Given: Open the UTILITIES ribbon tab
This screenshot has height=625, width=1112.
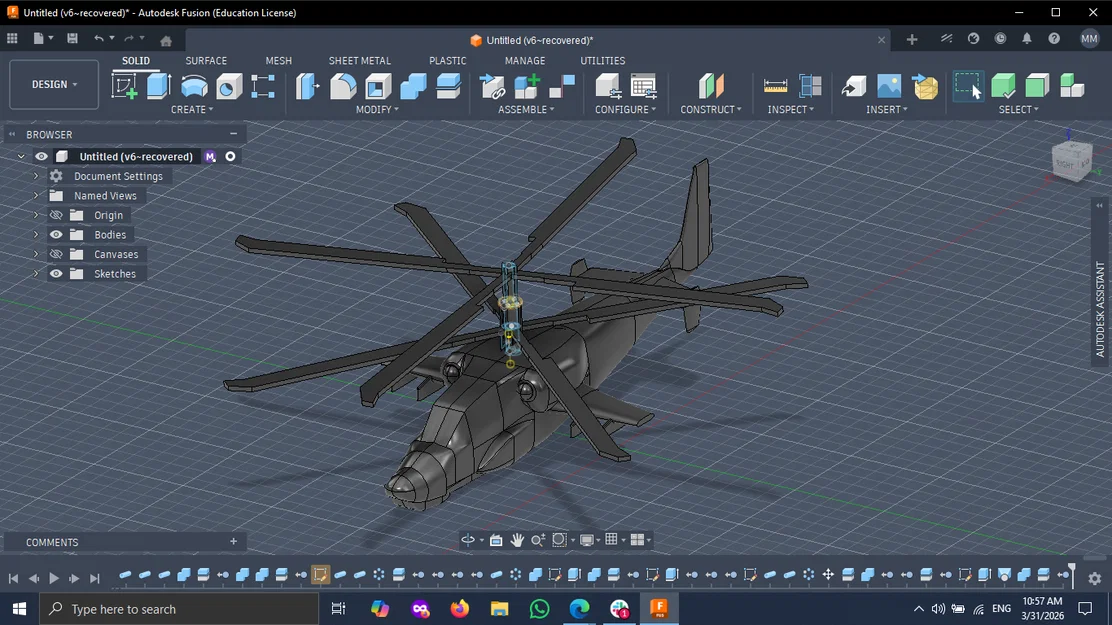Looking at the screenshot, I should pyautogui.click(x=602, y=60).
